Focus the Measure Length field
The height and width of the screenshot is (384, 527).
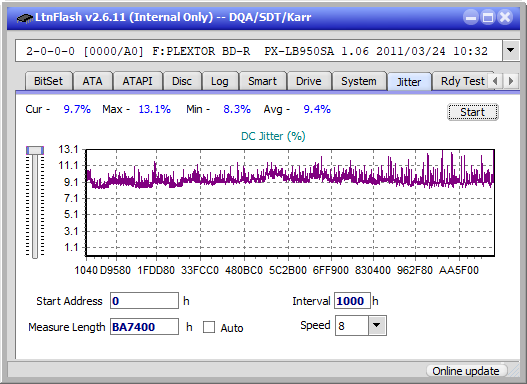(x=144, y=327)
